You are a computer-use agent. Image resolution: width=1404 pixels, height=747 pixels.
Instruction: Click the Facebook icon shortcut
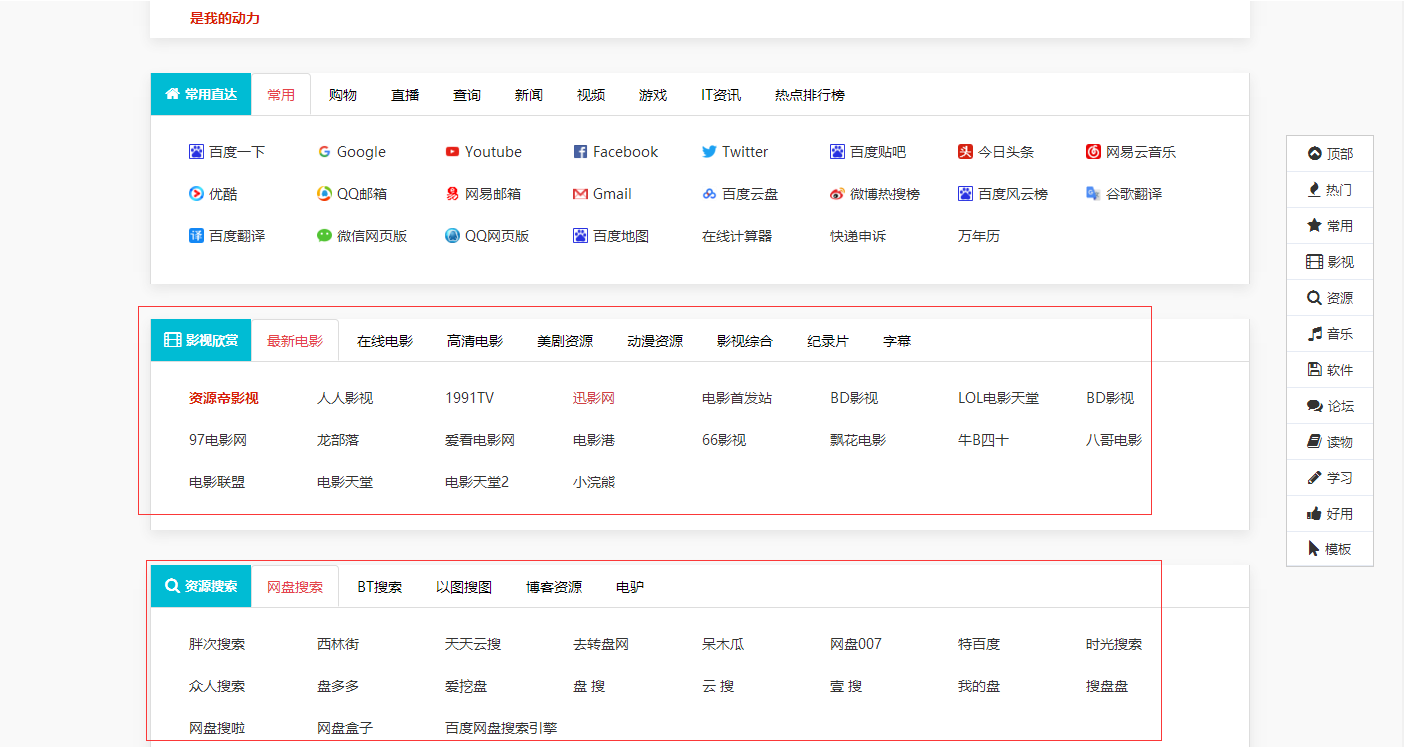click(x=580, y=152)
